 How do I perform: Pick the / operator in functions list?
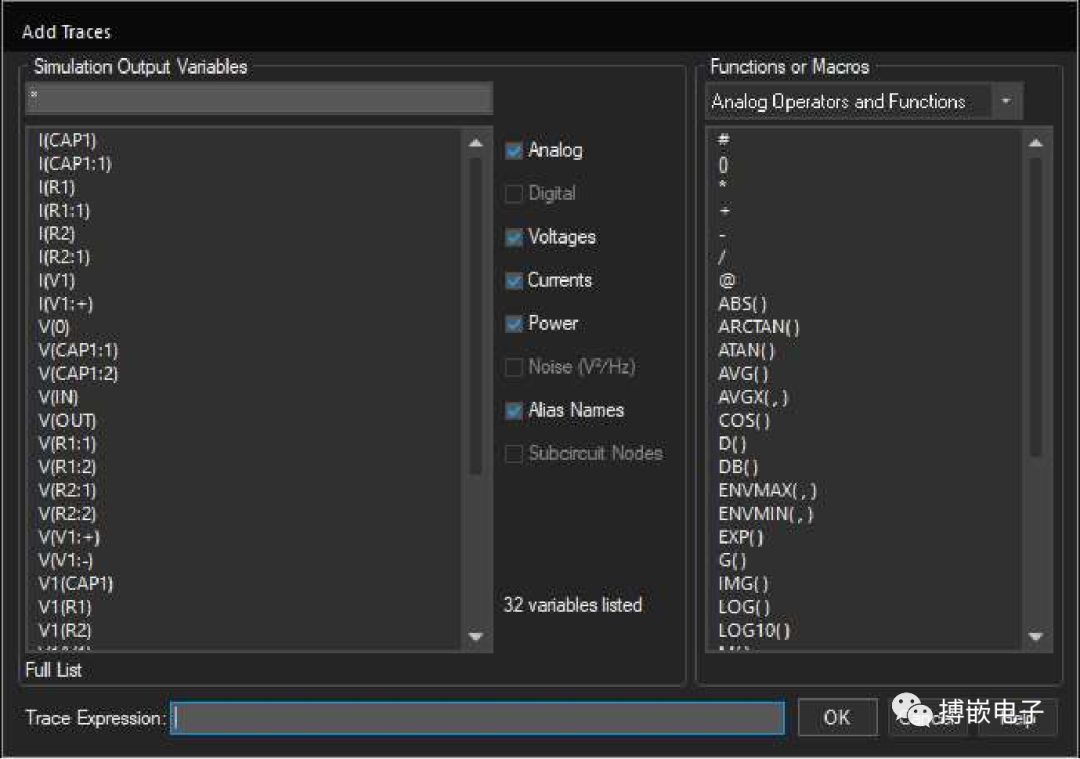coord(722,258)
